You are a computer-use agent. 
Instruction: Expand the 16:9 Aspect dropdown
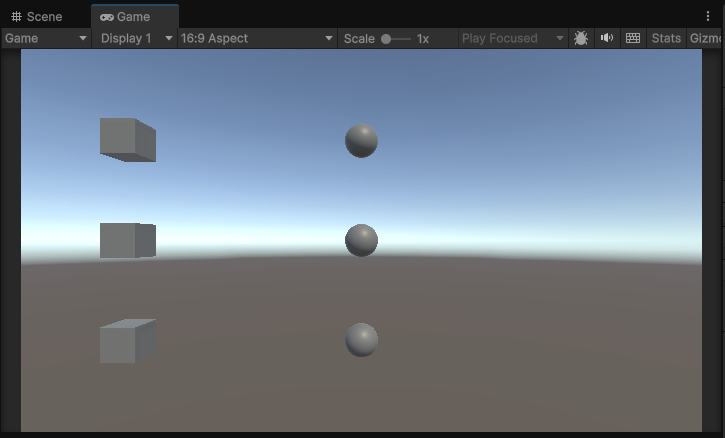tap(257, 38)
